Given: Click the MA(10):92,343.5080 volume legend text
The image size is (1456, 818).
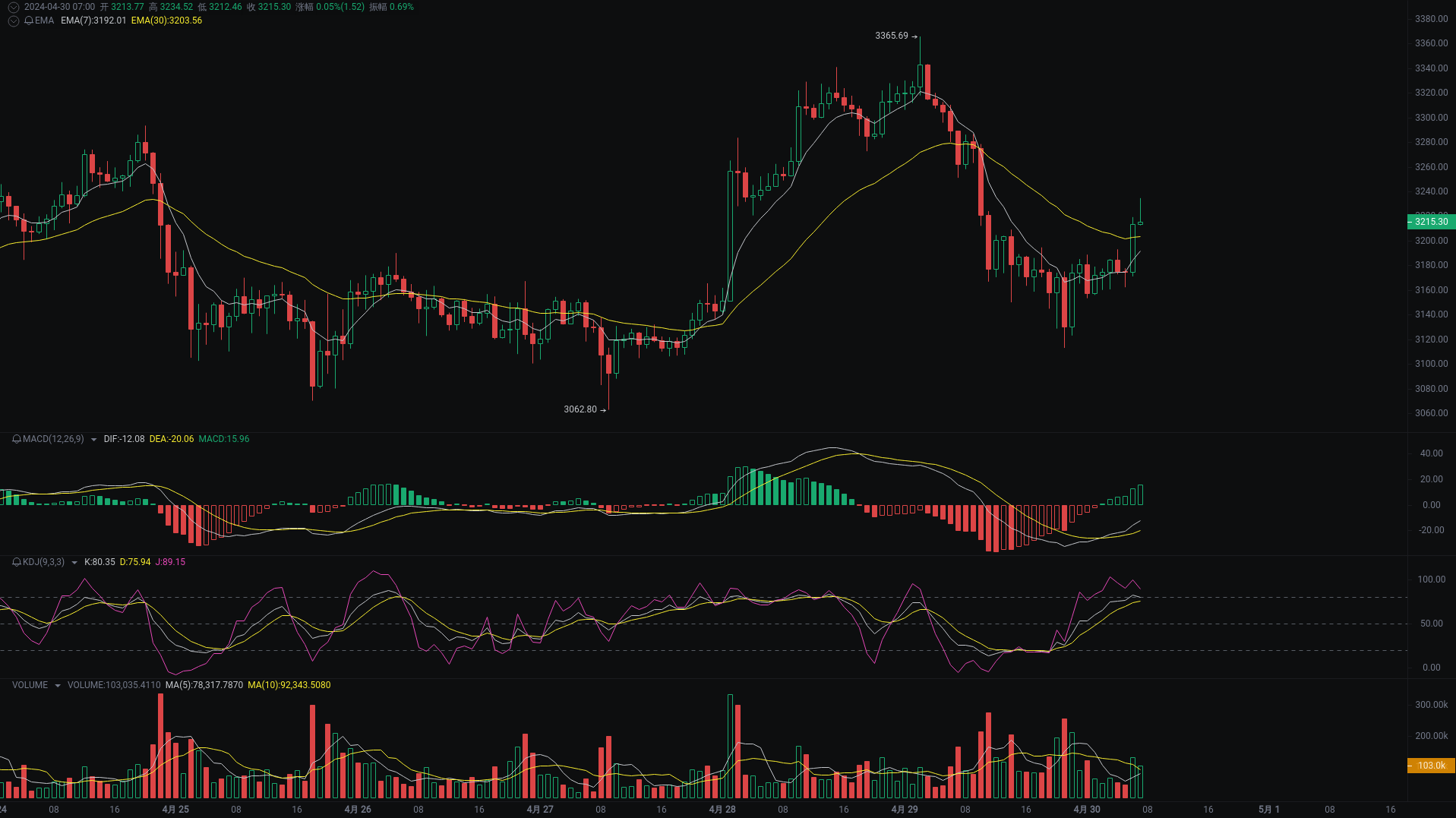Looking at the screenshot, I should coord(289,685).
